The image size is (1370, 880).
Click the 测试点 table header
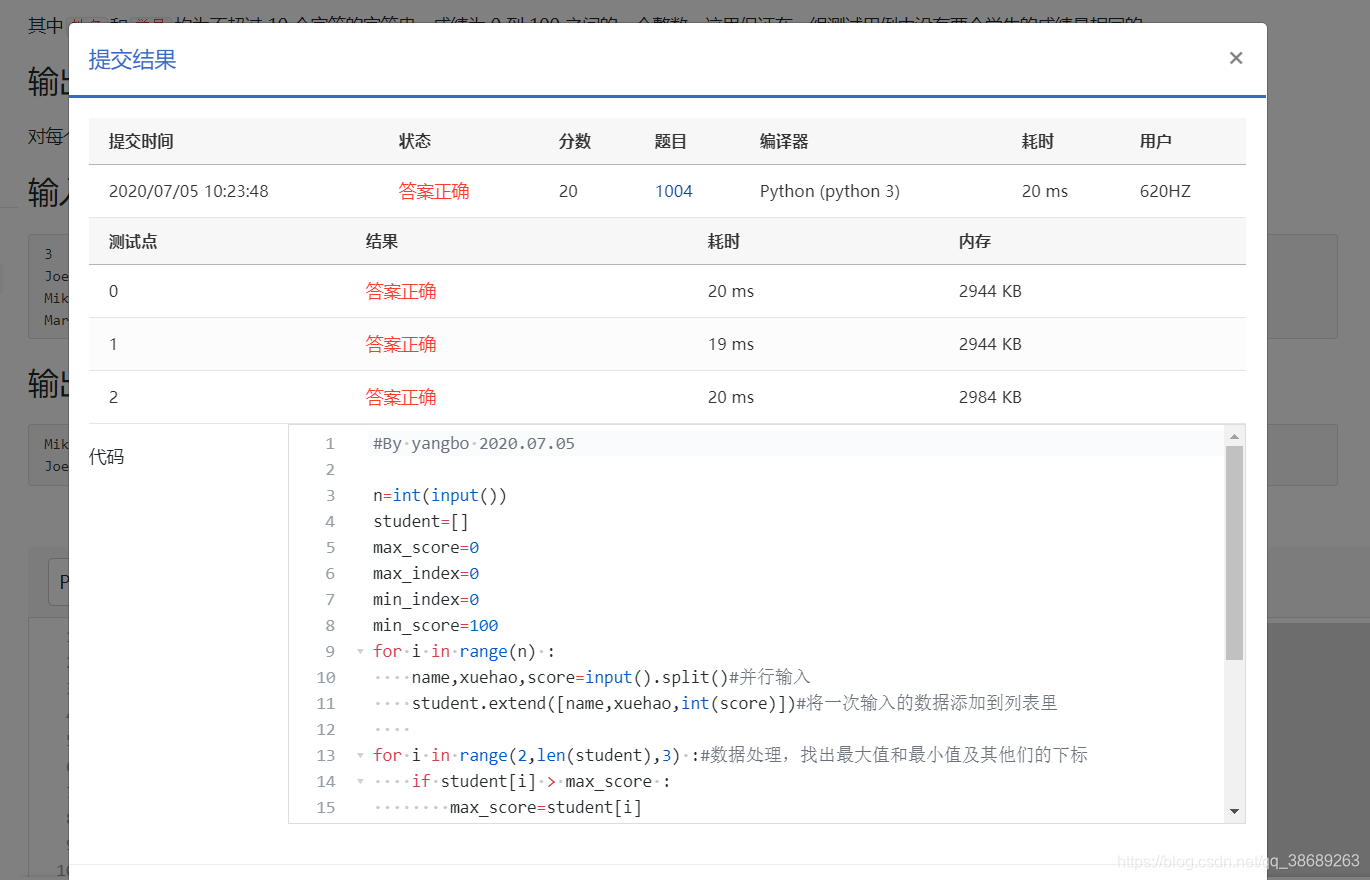132,241
